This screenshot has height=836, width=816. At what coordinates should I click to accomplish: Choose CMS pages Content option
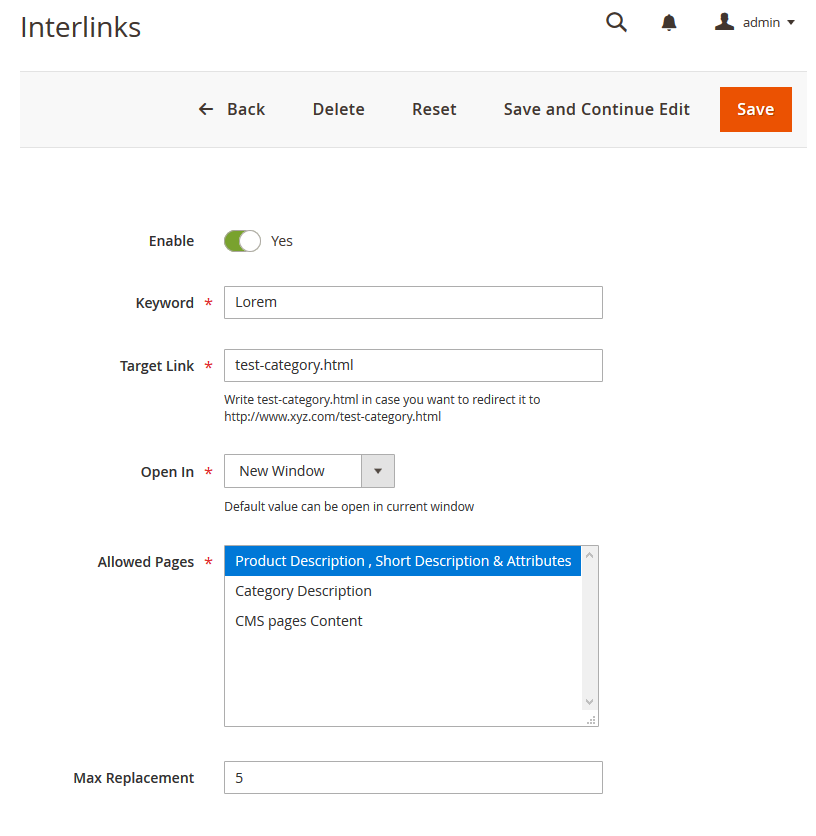click(x=298, y=621)
